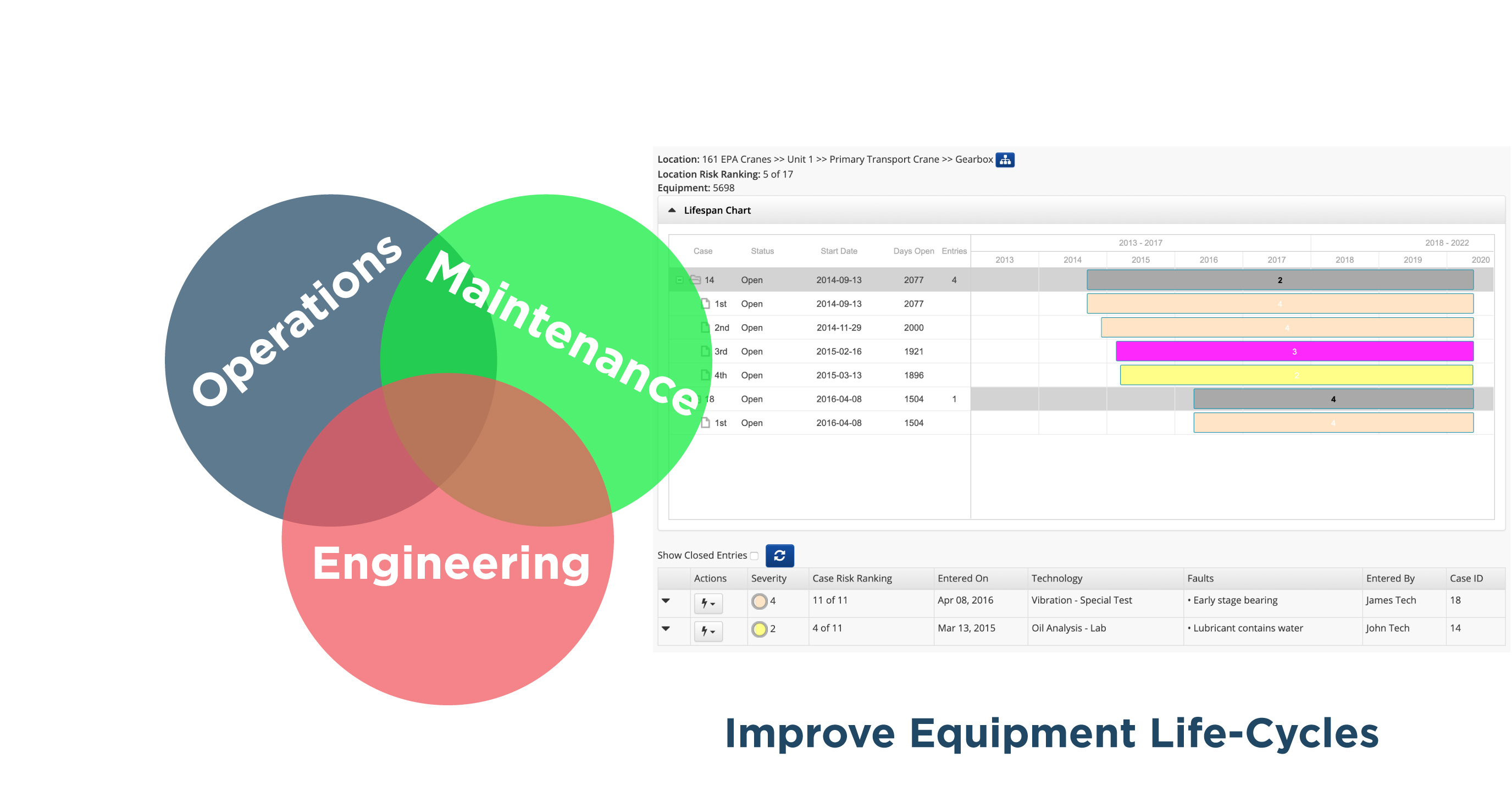This screenshot has height=802, width=1512.
Task: Click the 2013 - 2017 range header
Action: [1140, 243]
